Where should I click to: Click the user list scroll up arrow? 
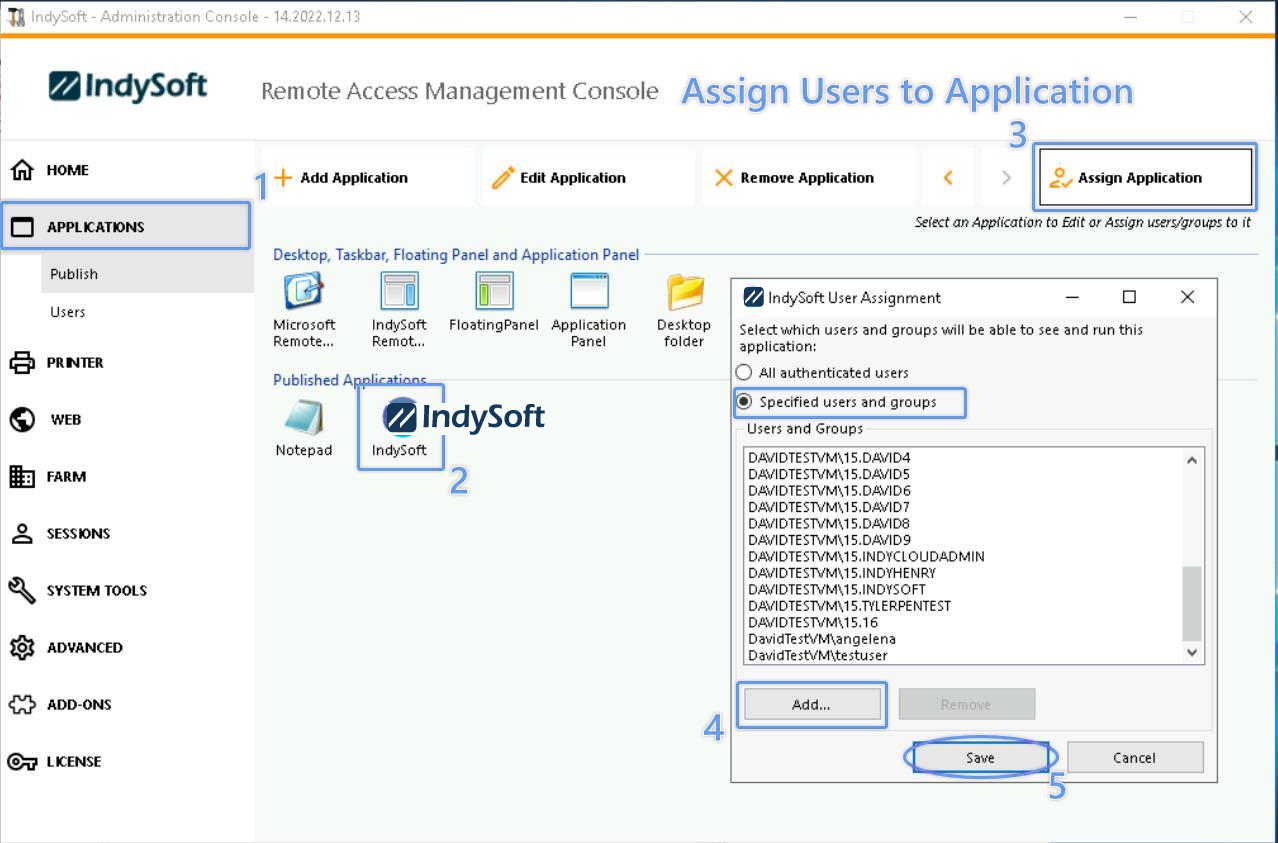[1192, 460]
